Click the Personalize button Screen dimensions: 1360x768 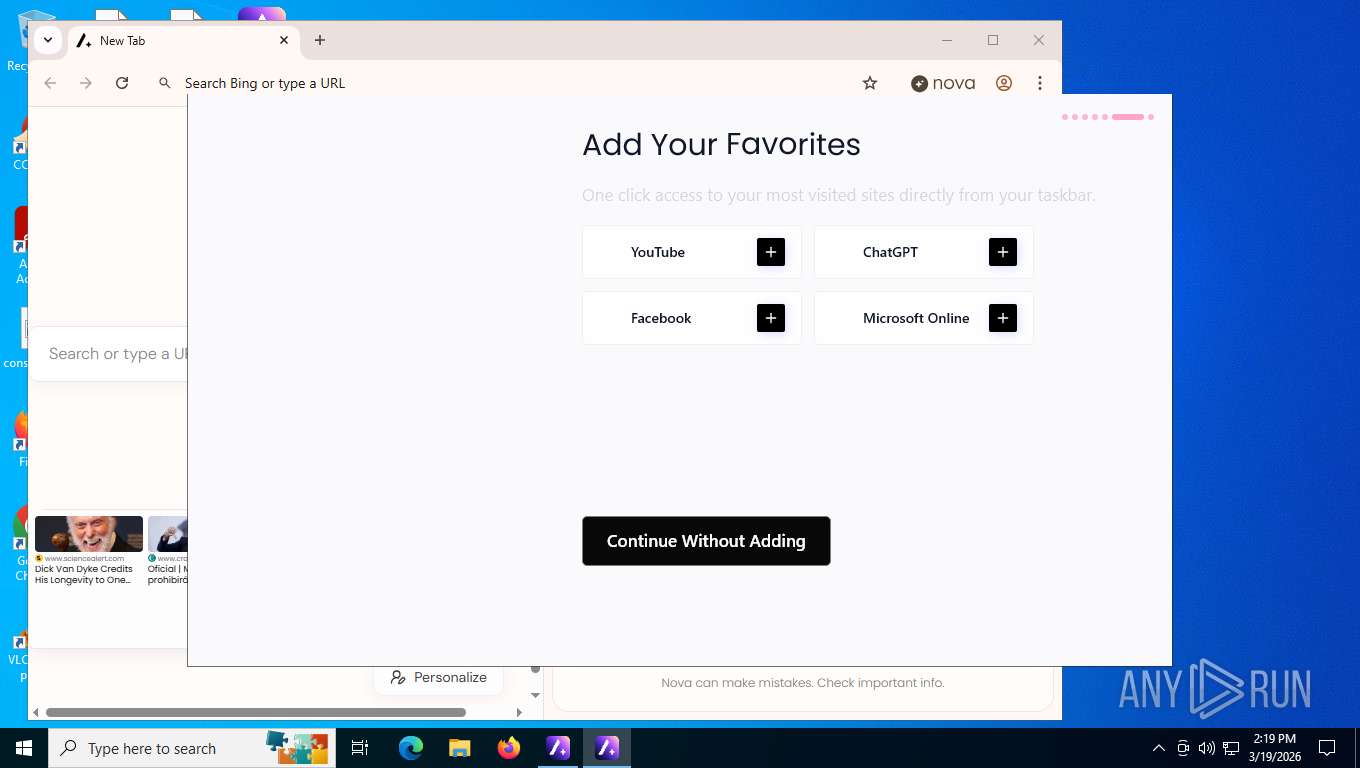439,677
